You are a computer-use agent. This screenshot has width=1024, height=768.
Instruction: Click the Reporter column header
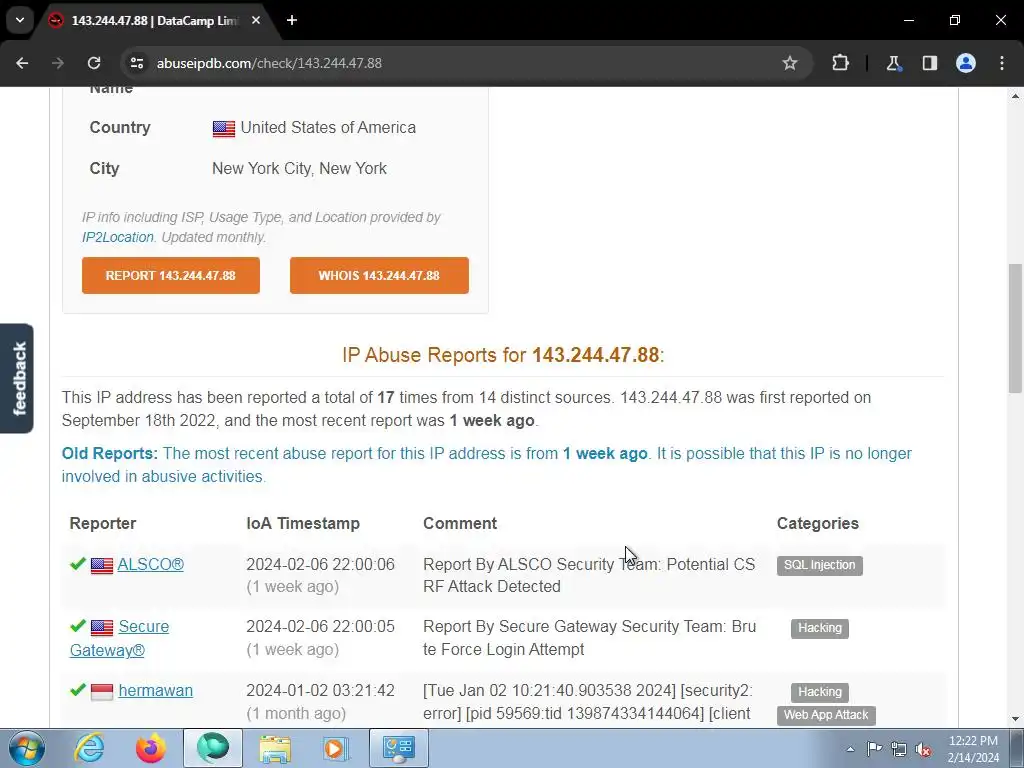point(103,523)
